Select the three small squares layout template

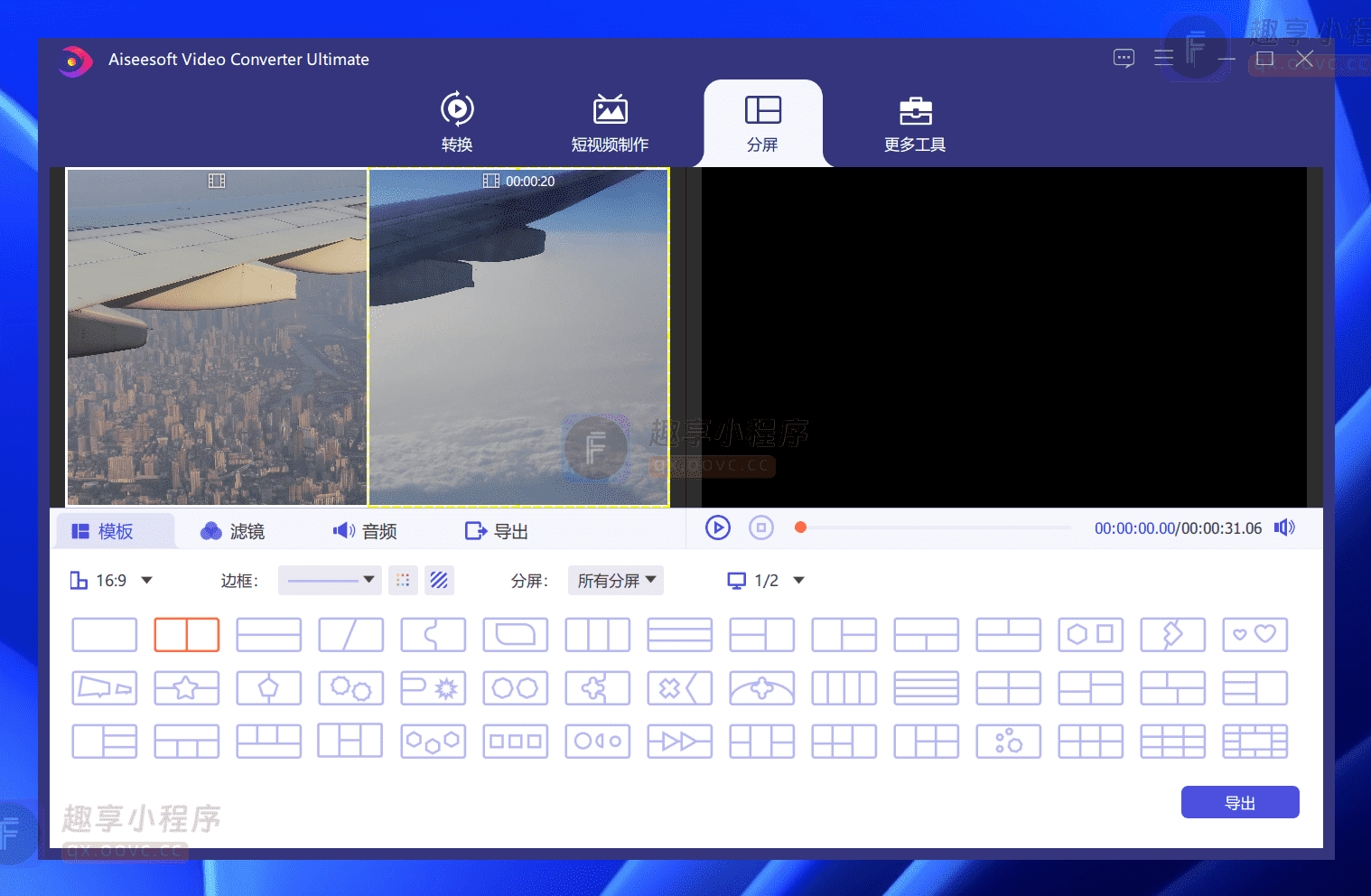point(516,742)
